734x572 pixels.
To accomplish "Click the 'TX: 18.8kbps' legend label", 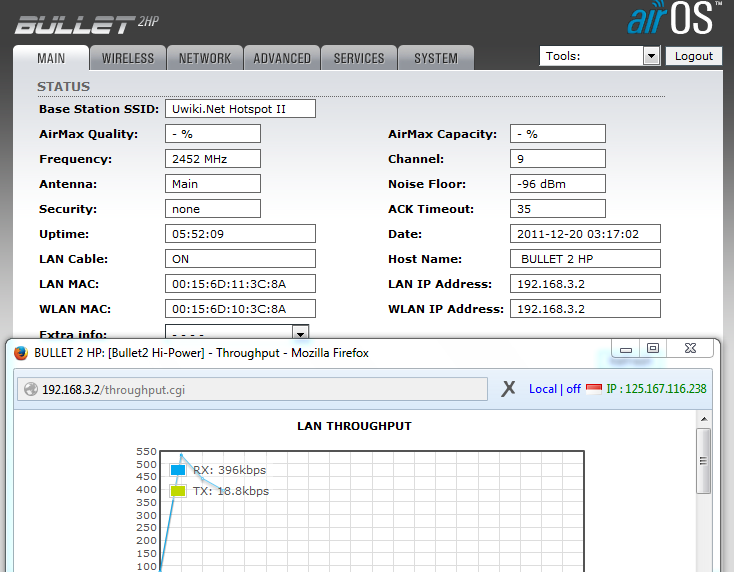I will point(231,491).
